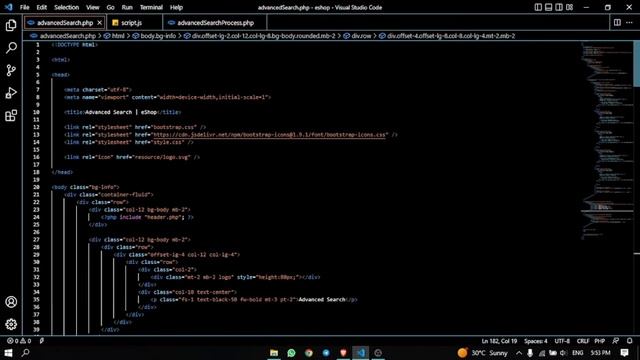640x360 pixels.
Task: Open Windows action center notifications
Action: pos(624,353)
